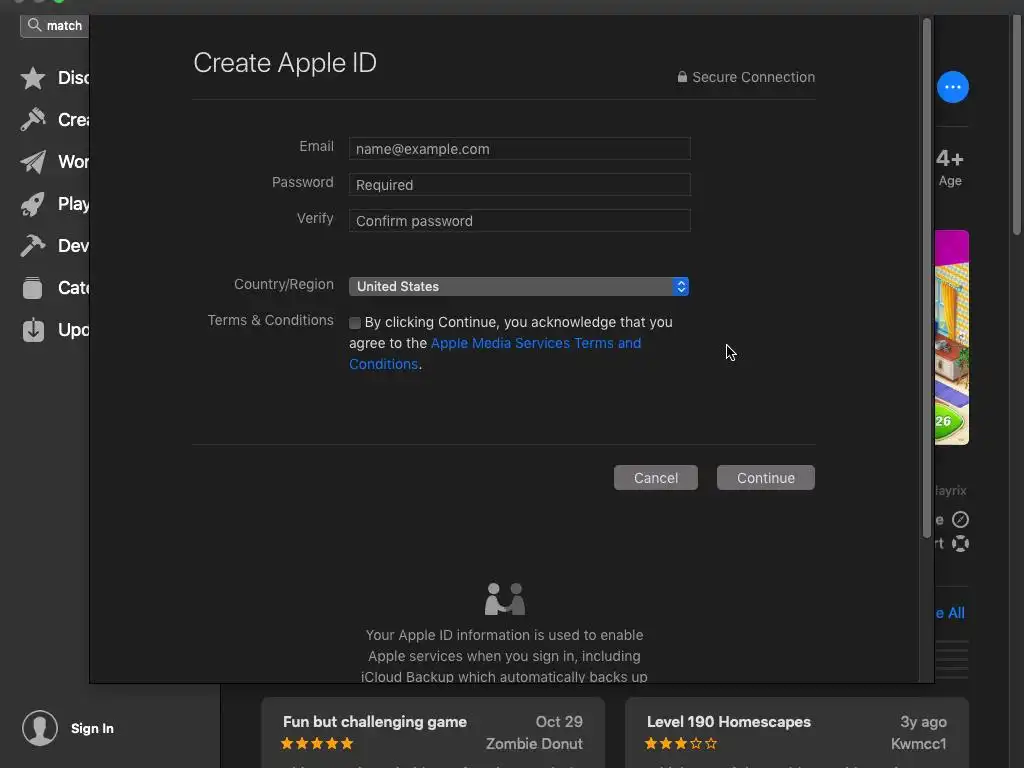Select the Play rocket icon in sidebar

coord(33,204)
